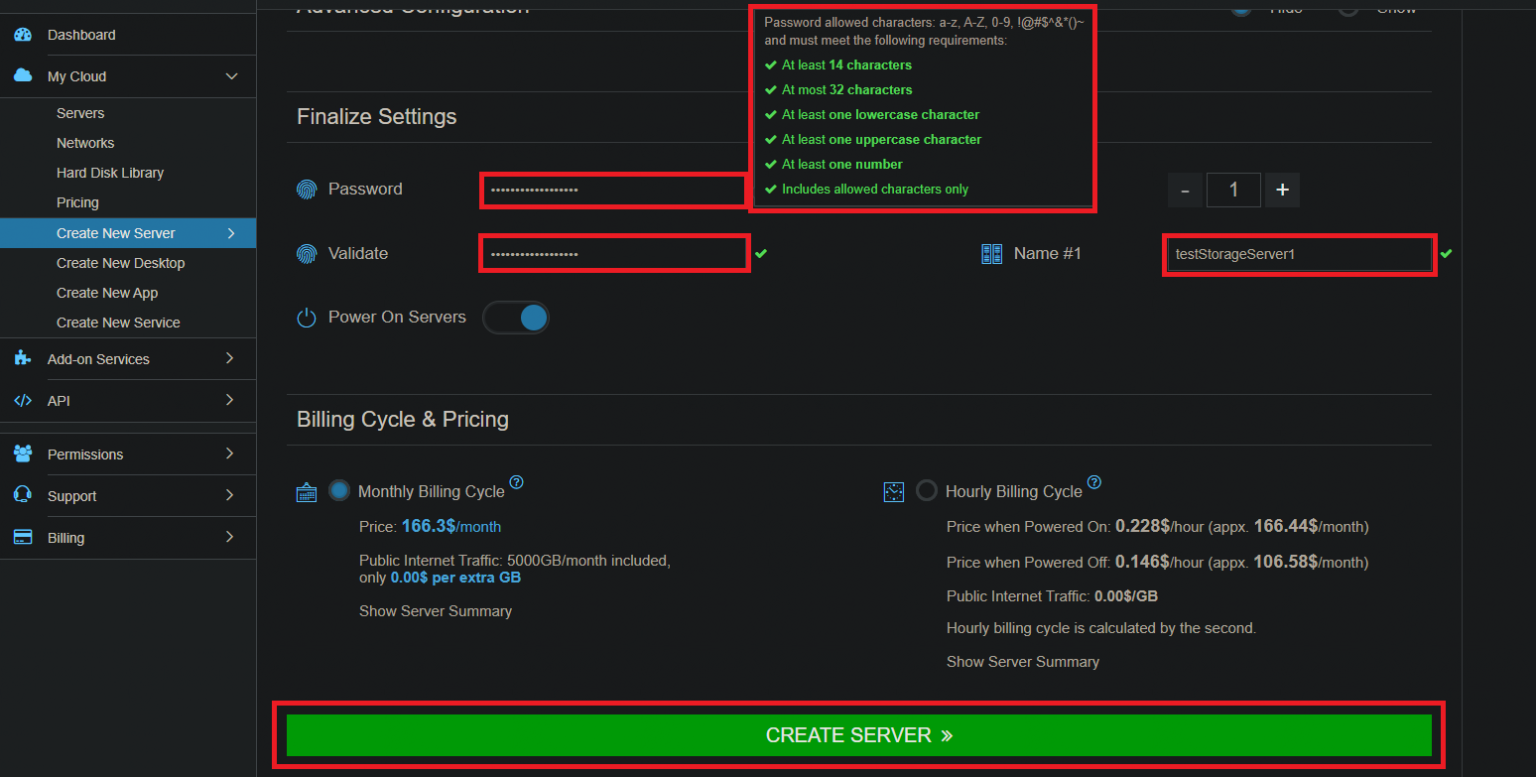Click the Dashboard icon in the sidebar
1536x777 pixels.
coord(23,34)
